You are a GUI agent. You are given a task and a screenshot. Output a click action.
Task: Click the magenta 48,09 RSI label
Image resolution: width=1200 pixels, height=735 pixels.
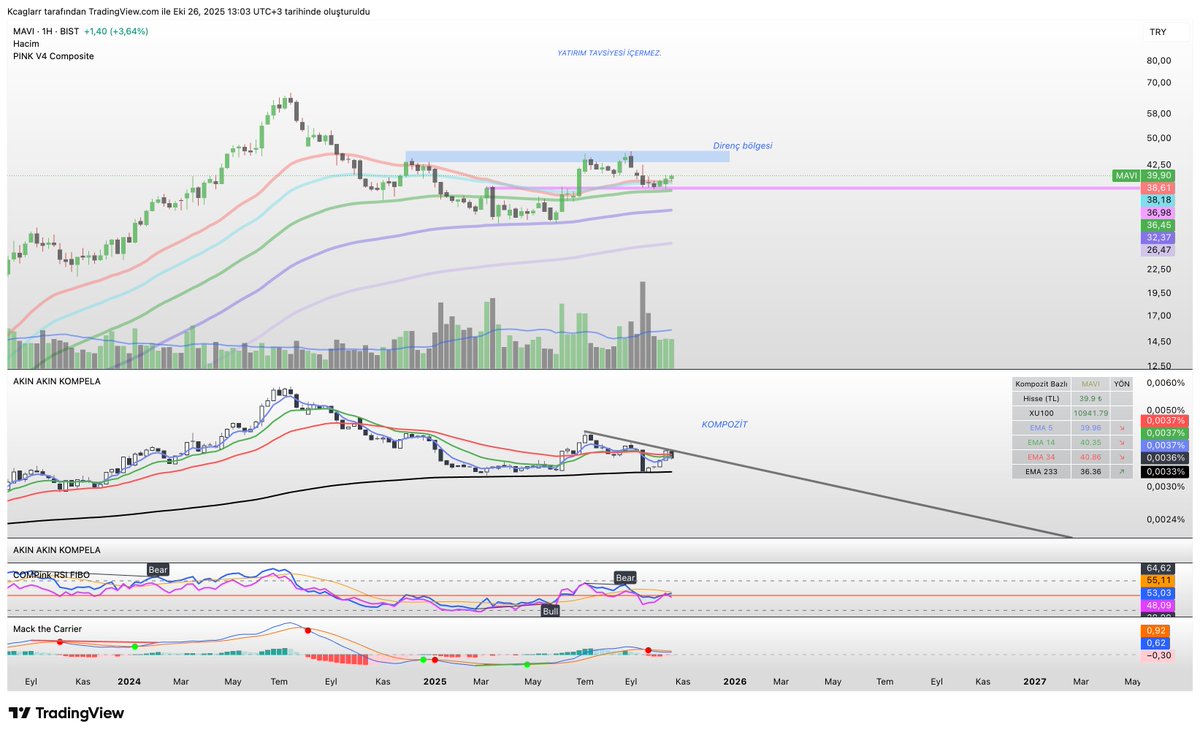[1157, 605]
